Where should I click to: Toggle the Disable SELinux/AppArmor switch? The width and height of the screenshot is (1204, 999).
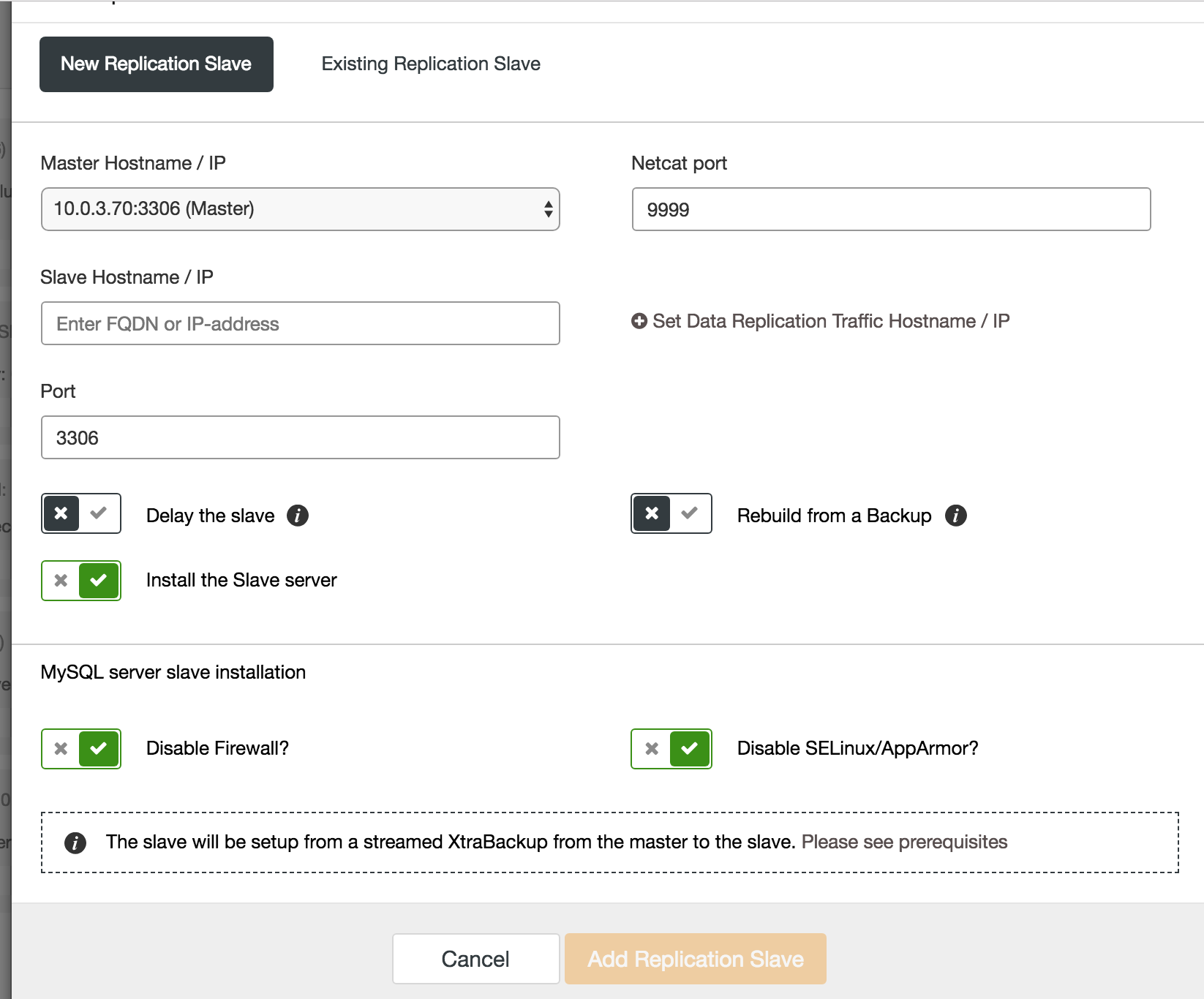[671, 749]
